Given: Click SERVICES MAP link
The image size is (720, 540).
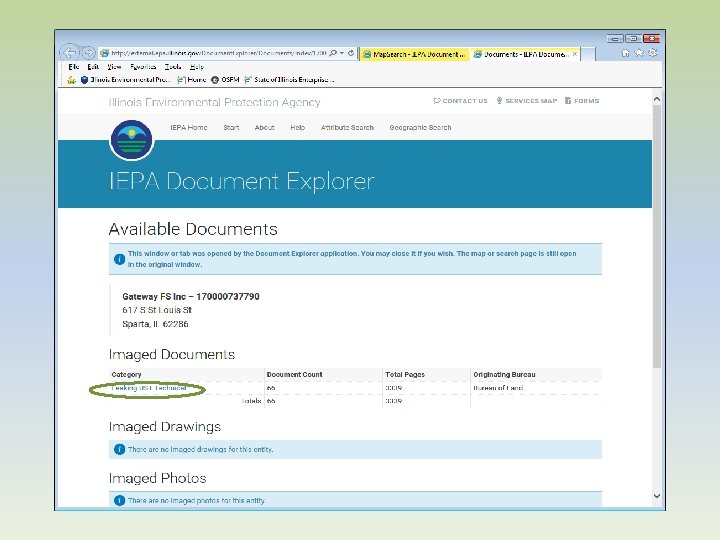Looking at the screenshot, I should pyautogui.click(x=527, y=101).
